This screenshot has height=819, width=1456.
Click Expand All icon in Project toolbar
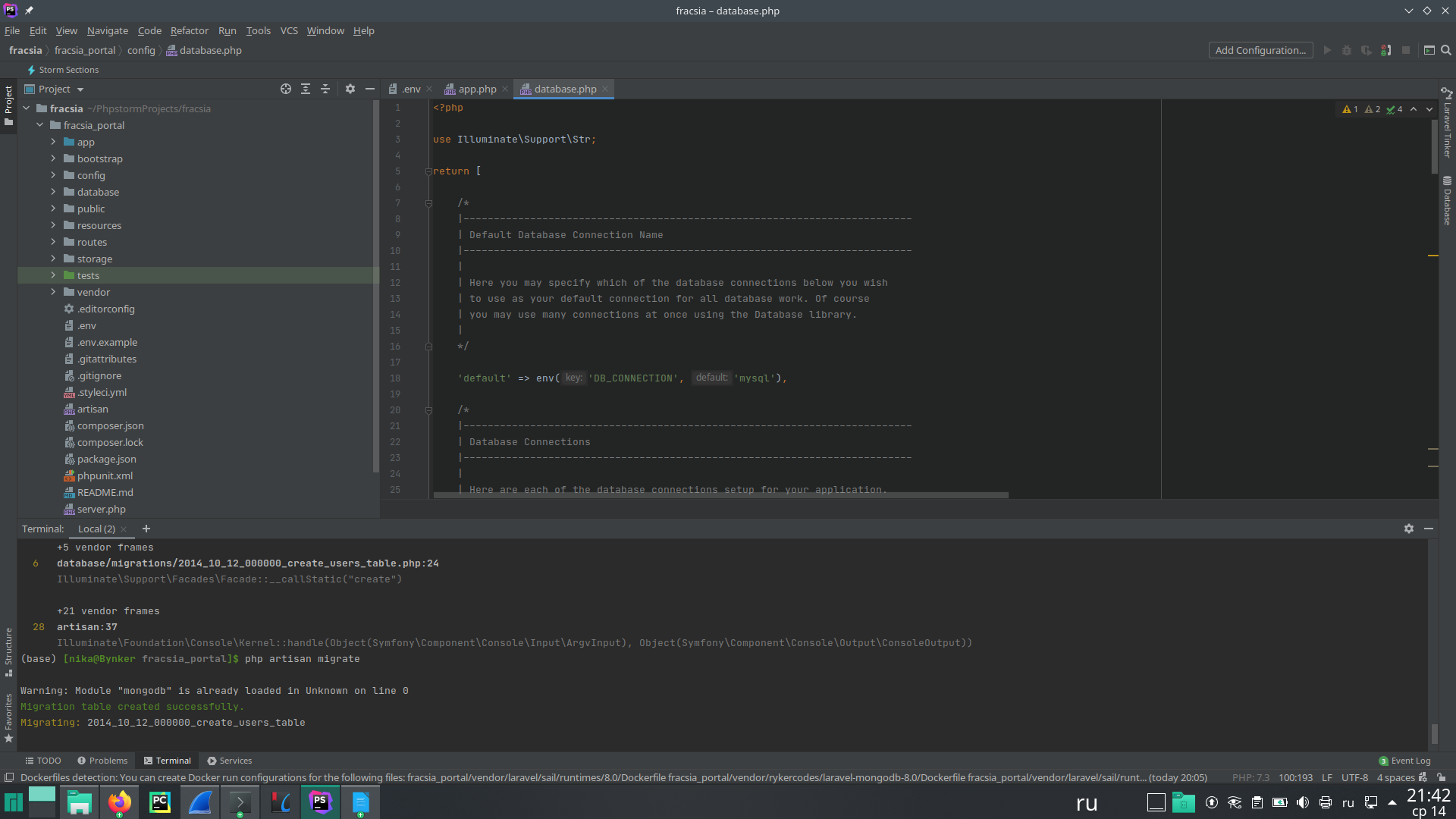point(306,89)
